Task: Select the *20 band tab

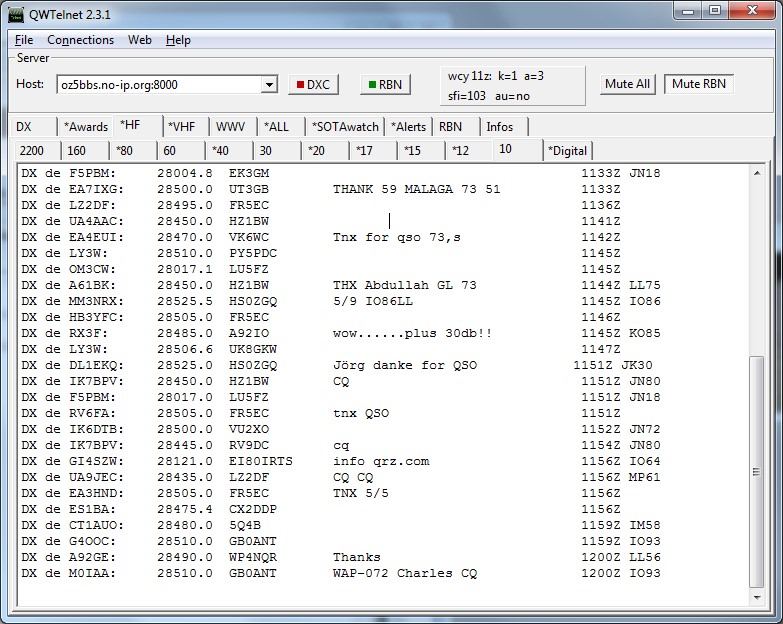Action: click(x=321, y=151)
